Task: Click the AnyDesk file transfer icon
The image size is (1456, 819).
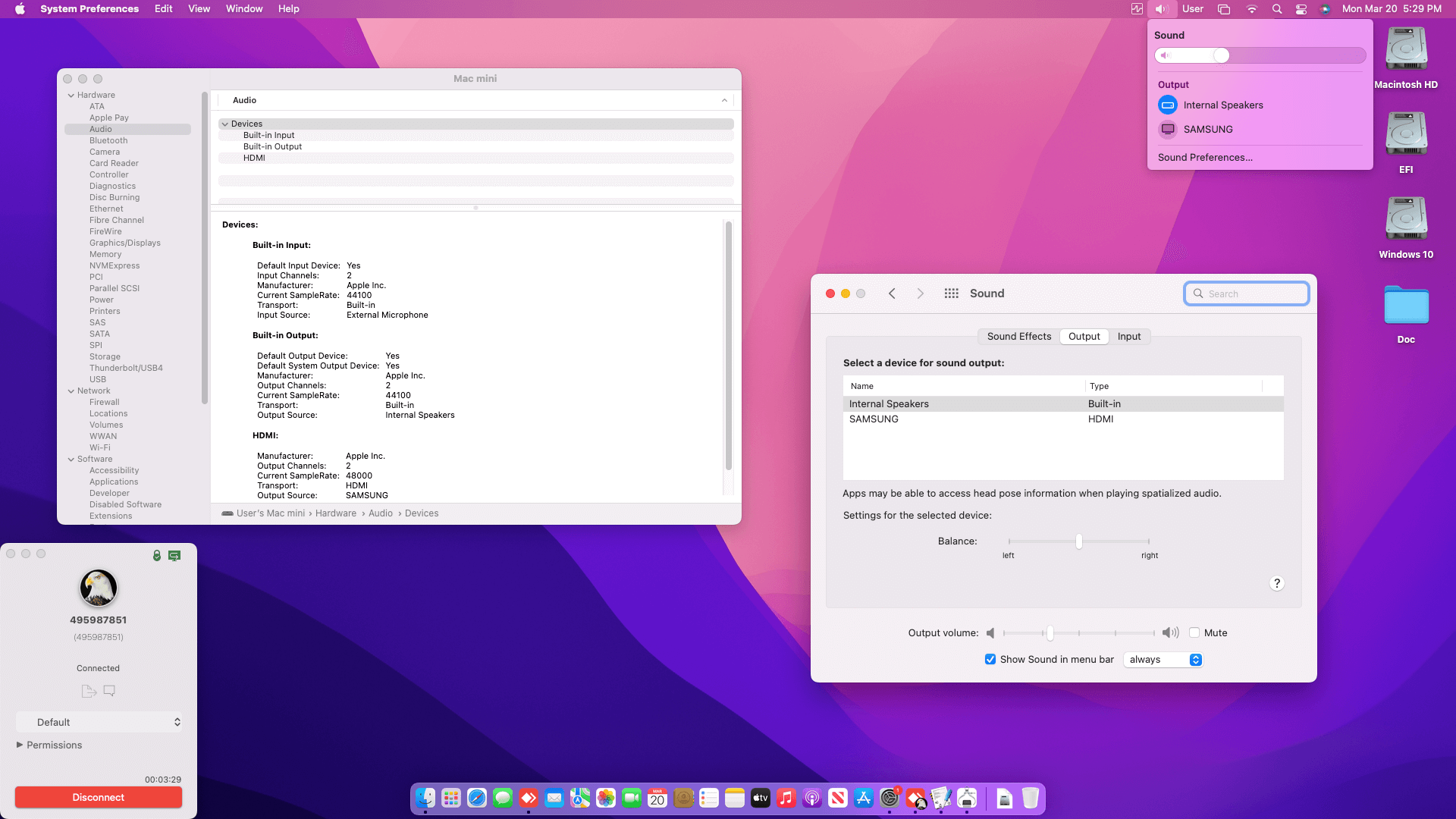Action: 89,691
